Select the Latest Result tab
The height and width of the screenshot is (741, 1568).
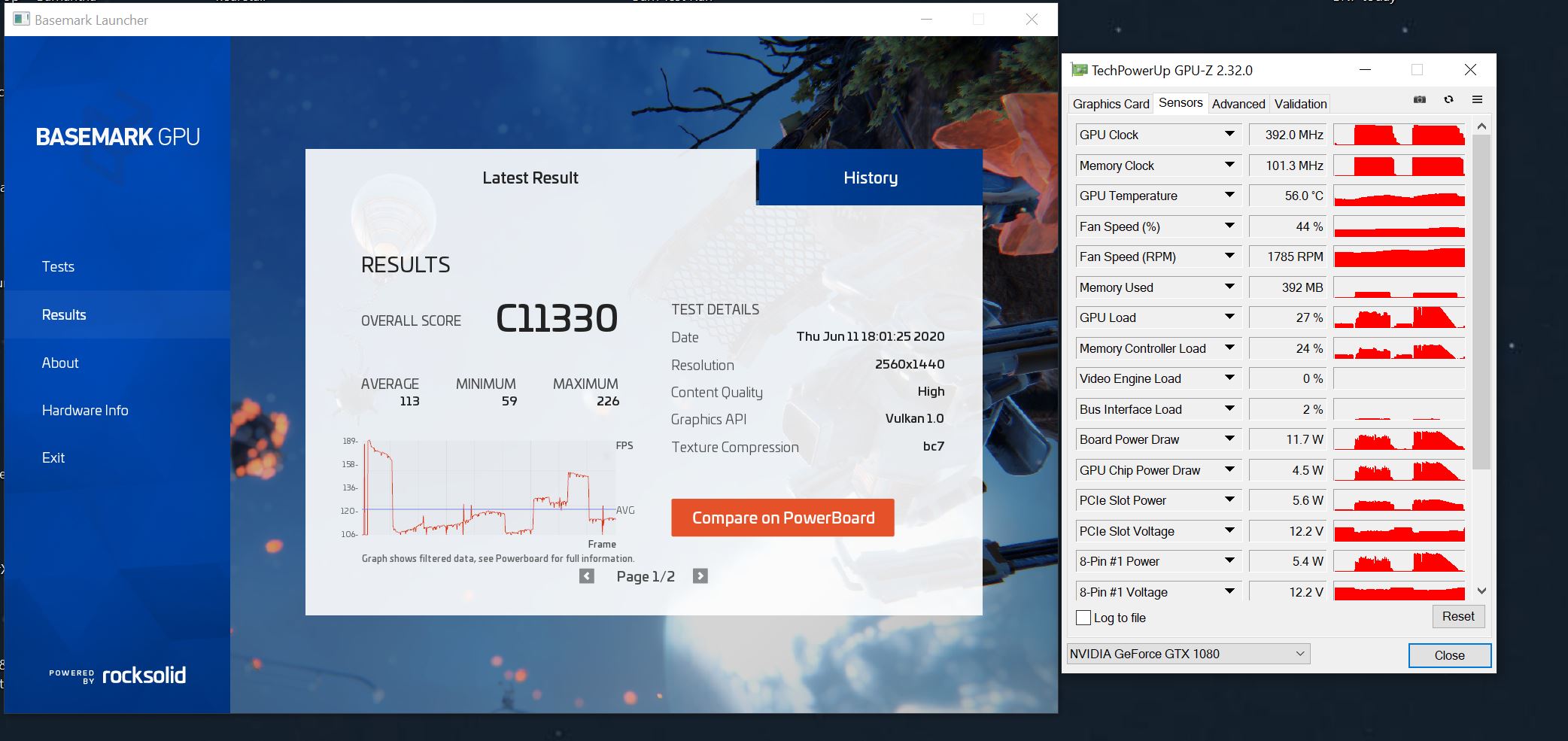point(530,178)
